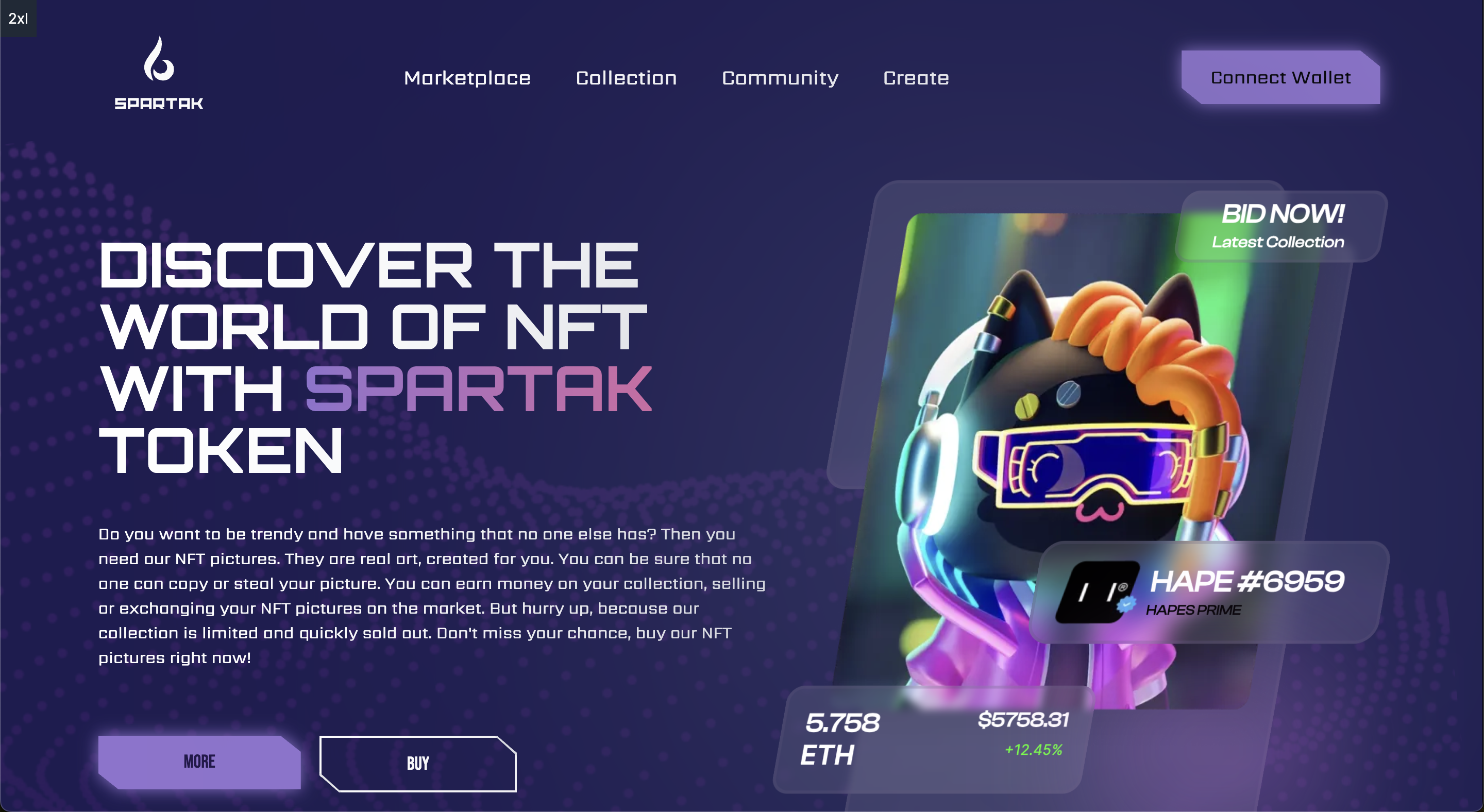The image size is (1484, 812).
Task: Click the Connect Wallet button
Action: coord(1280,77)
